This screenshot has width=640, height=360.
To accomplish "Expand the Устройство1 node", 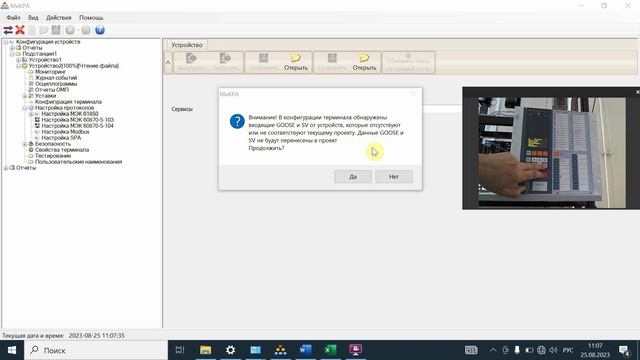I will 18,60.
